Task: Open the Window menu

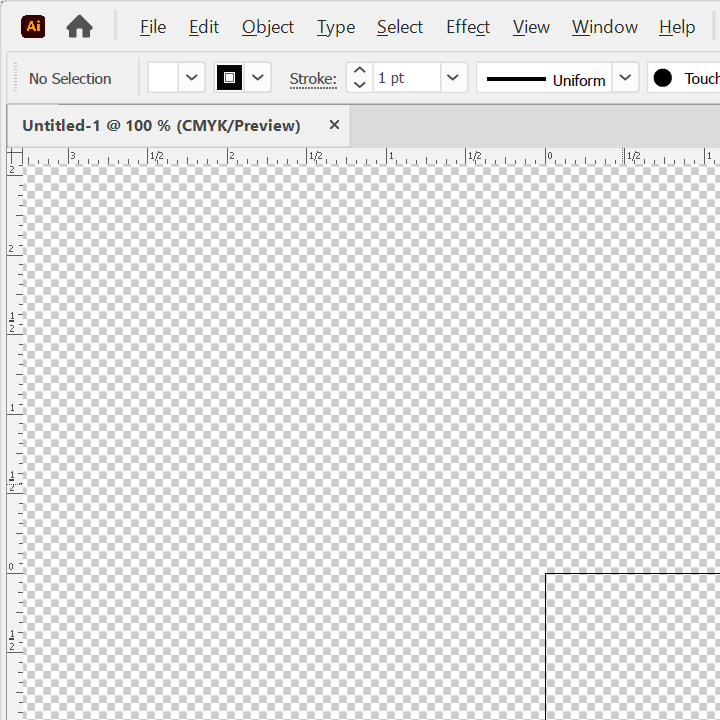Action: pyautogui.click(x=604, y=27)
